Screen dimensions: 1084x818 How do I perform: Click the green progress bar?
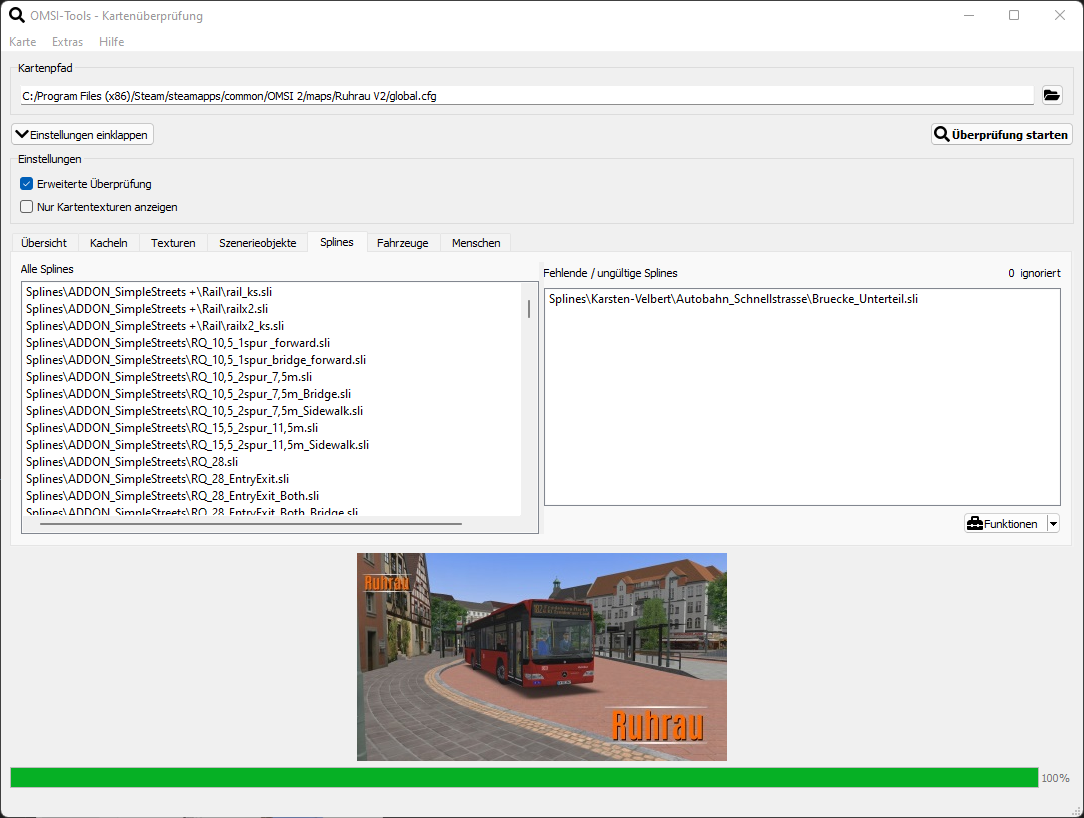pos(524,777)
